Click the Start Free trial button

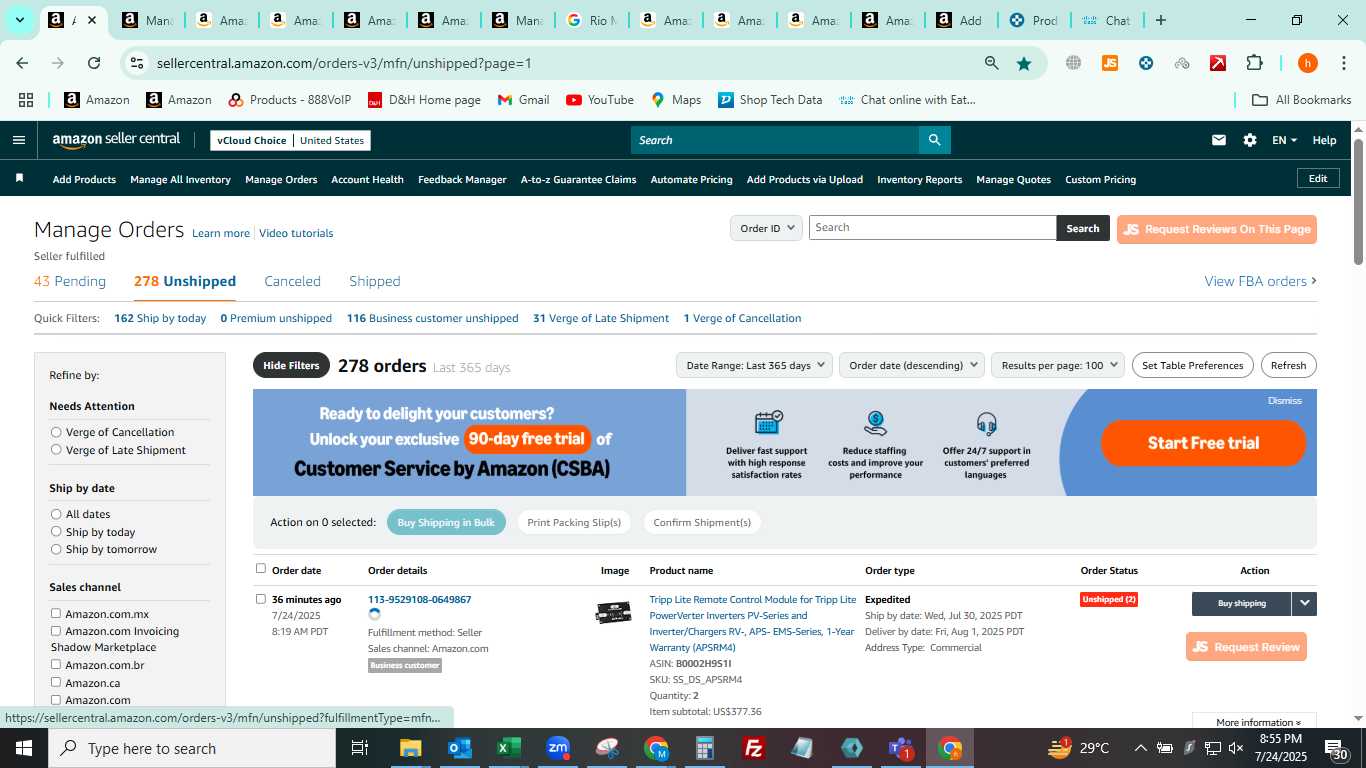pos(1203,443)
